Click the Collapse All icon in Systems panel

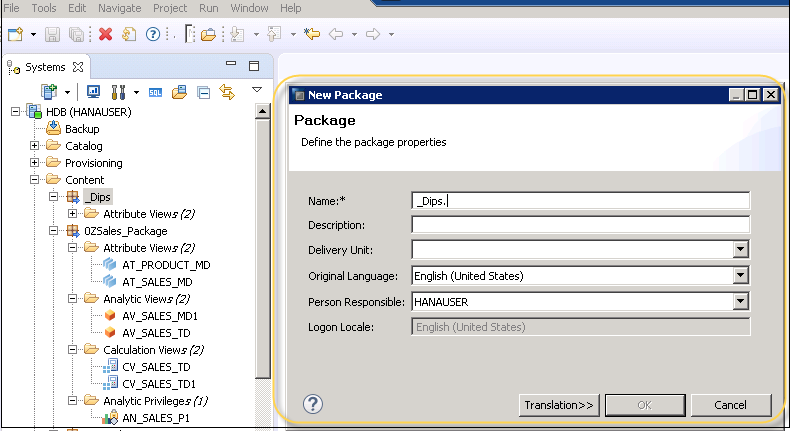tap(203, 92)
